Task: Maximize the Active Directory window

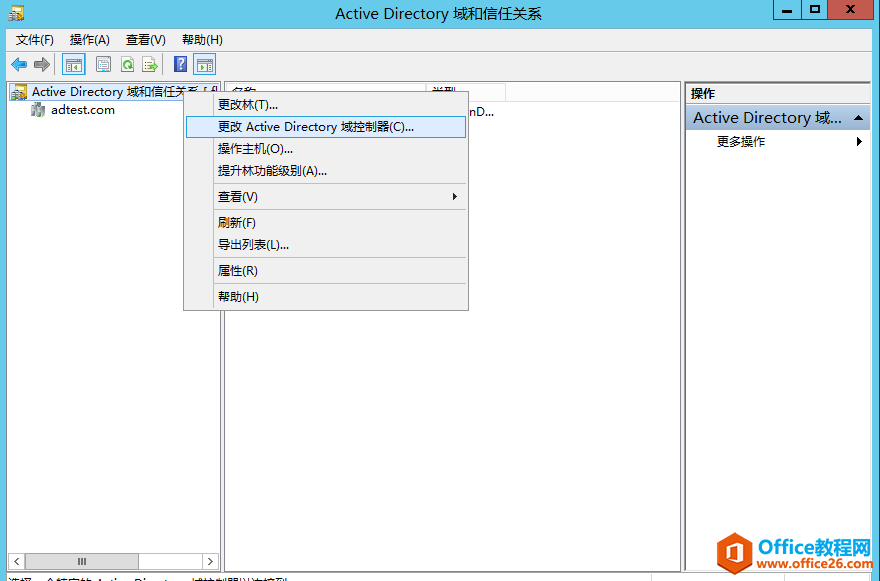Action: click(815, 10)
